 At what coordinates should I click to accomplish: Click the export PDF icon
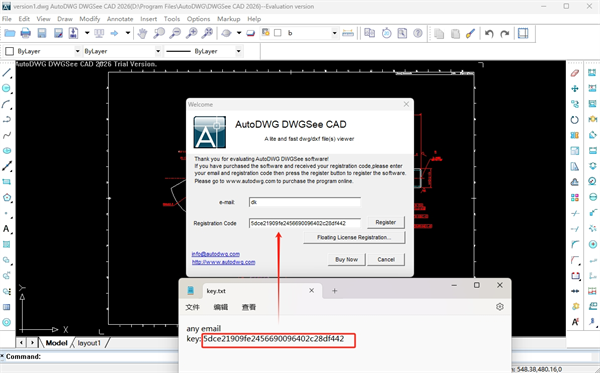click(x=73, y=33)
